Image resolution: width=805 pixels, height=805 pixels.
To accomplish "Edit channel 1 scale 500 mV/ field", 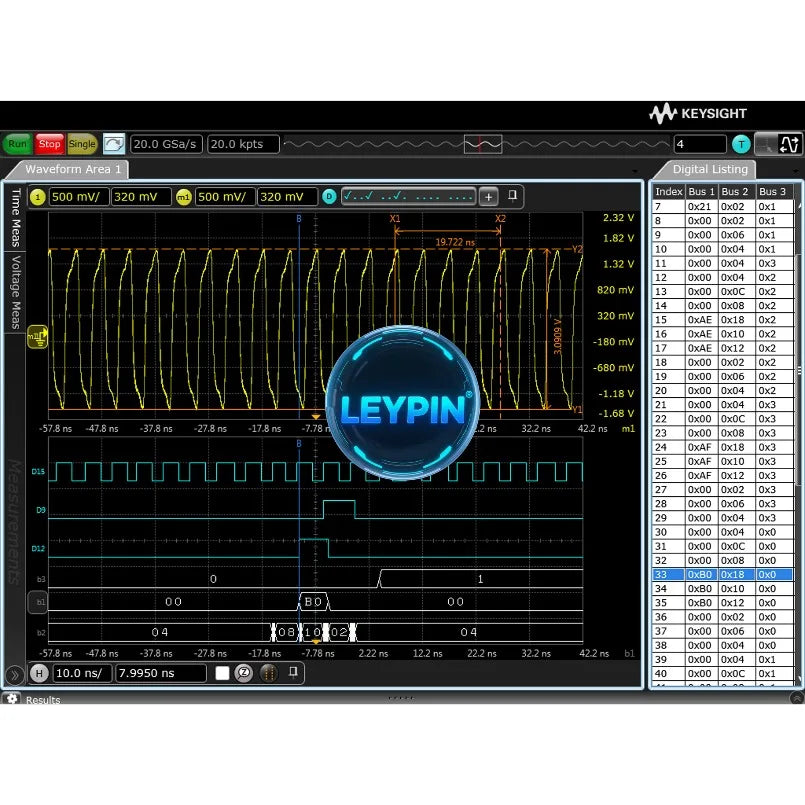I will coord(79,197).
